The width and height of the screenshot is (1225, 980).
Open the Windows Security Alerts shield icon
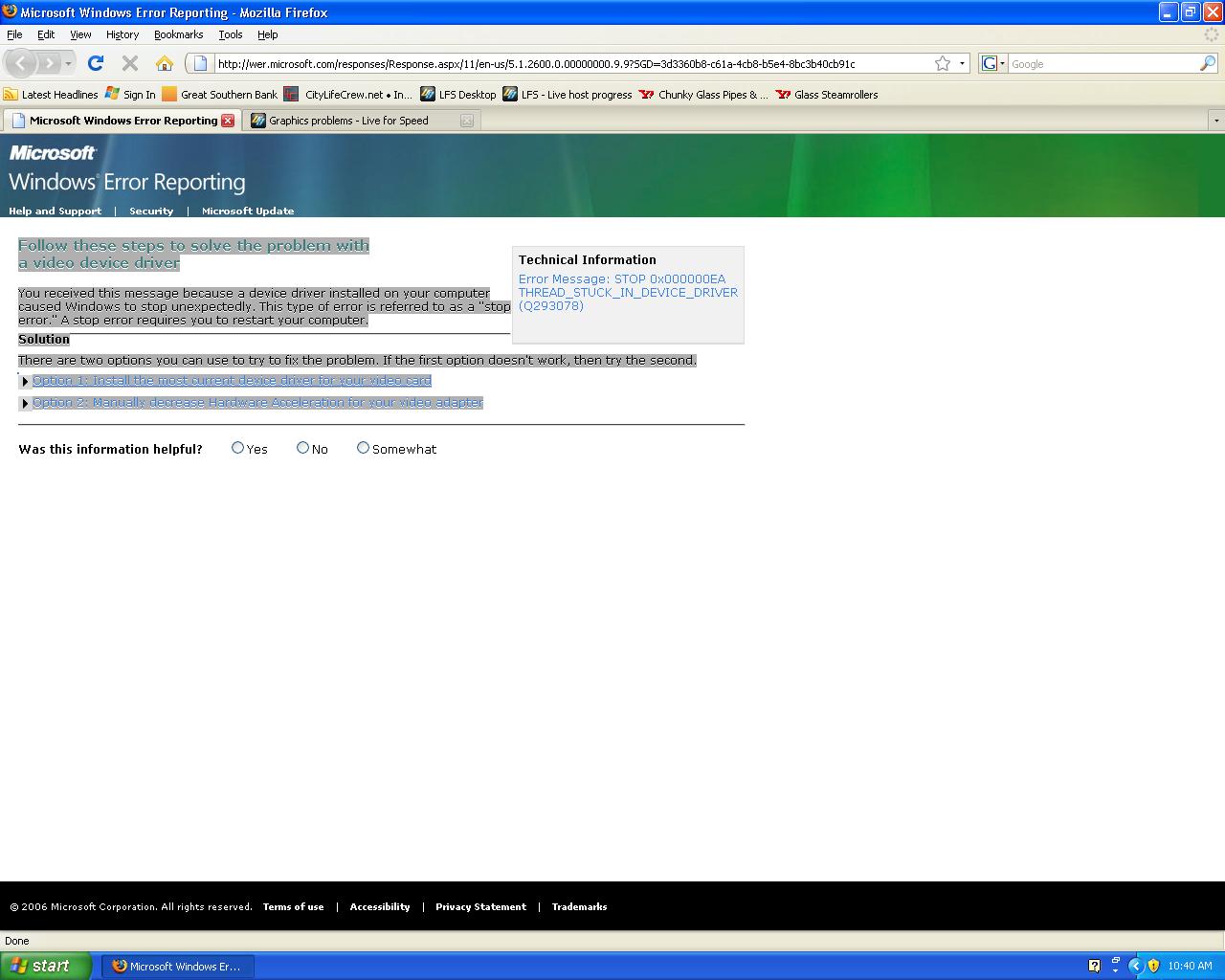(x=1153, y=967)
